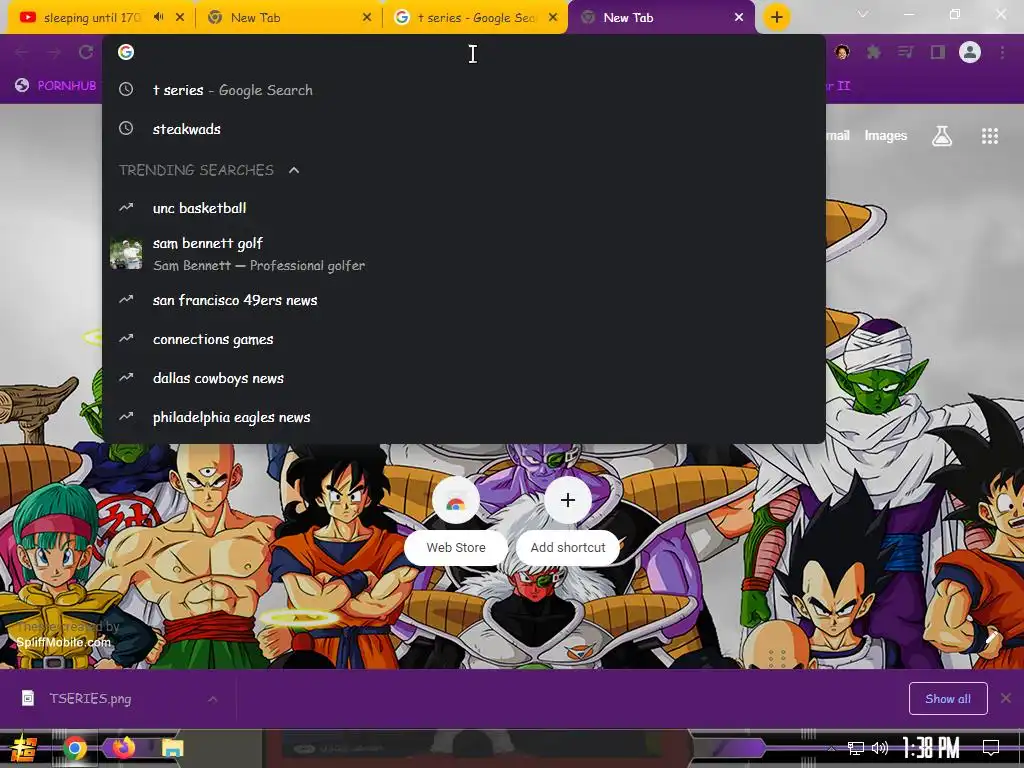
Task: Open the clock showing 1:38 PM
Action: [x=931, y=748]
